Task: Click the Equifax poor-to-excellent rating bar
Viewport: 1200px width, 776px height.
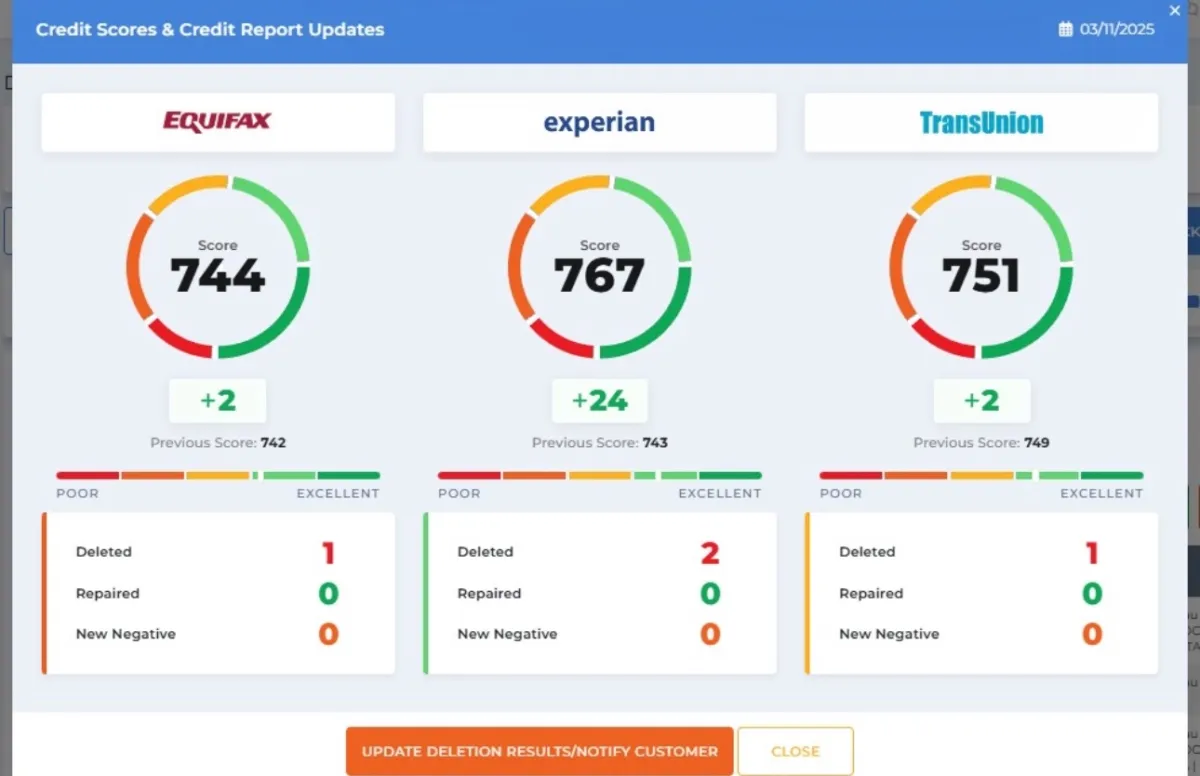Action: 218,475
